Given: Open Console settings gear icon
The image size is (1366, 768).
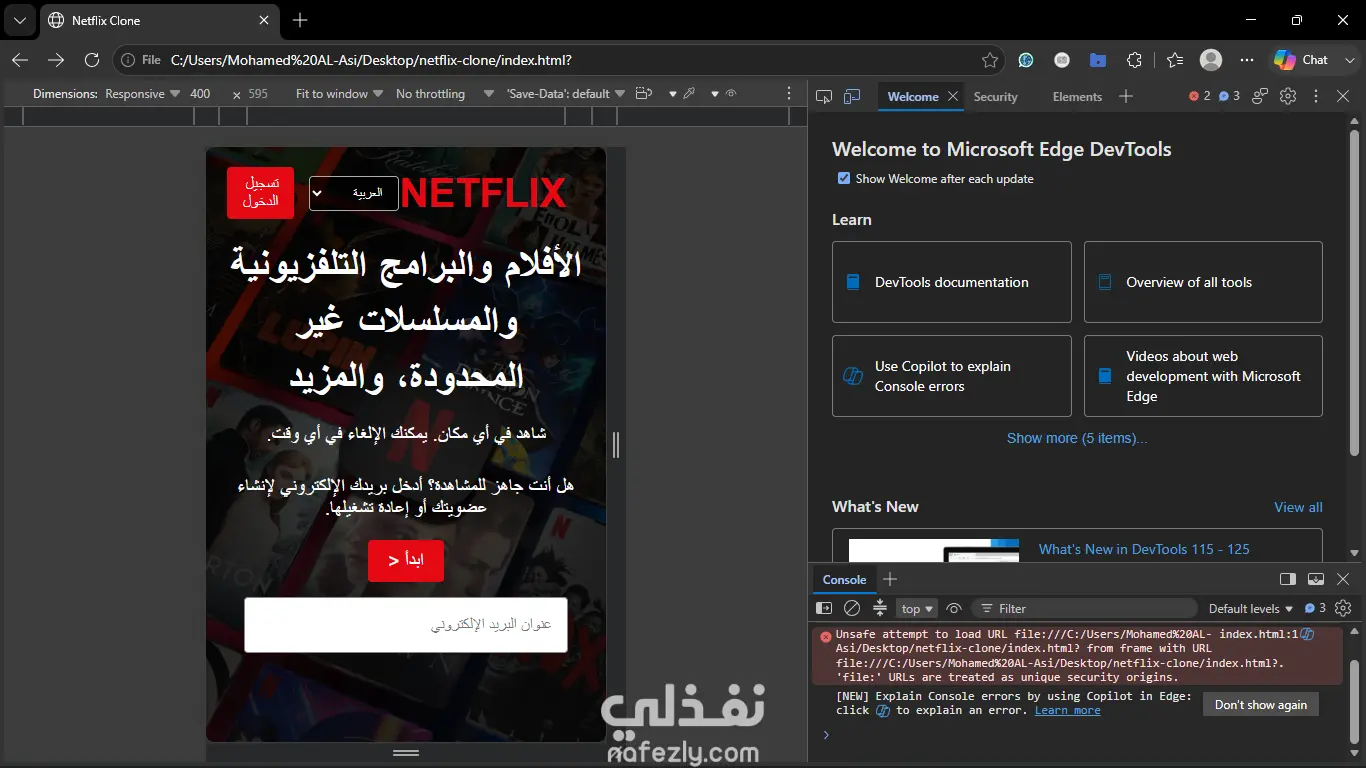Looking at the screenshot, I should coord(1343,608).
